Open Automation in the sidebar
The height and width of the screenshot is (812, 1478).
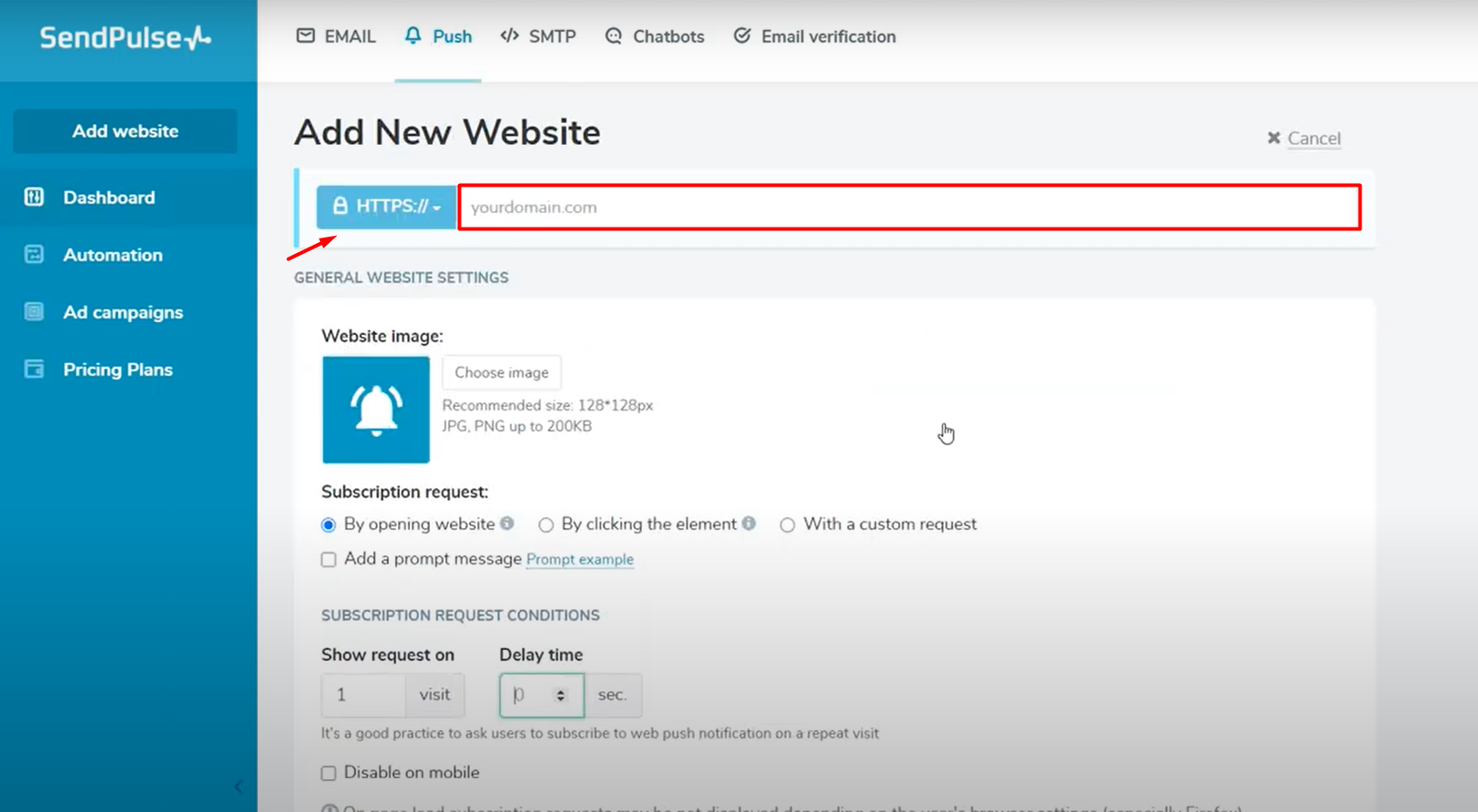[113, 255]
